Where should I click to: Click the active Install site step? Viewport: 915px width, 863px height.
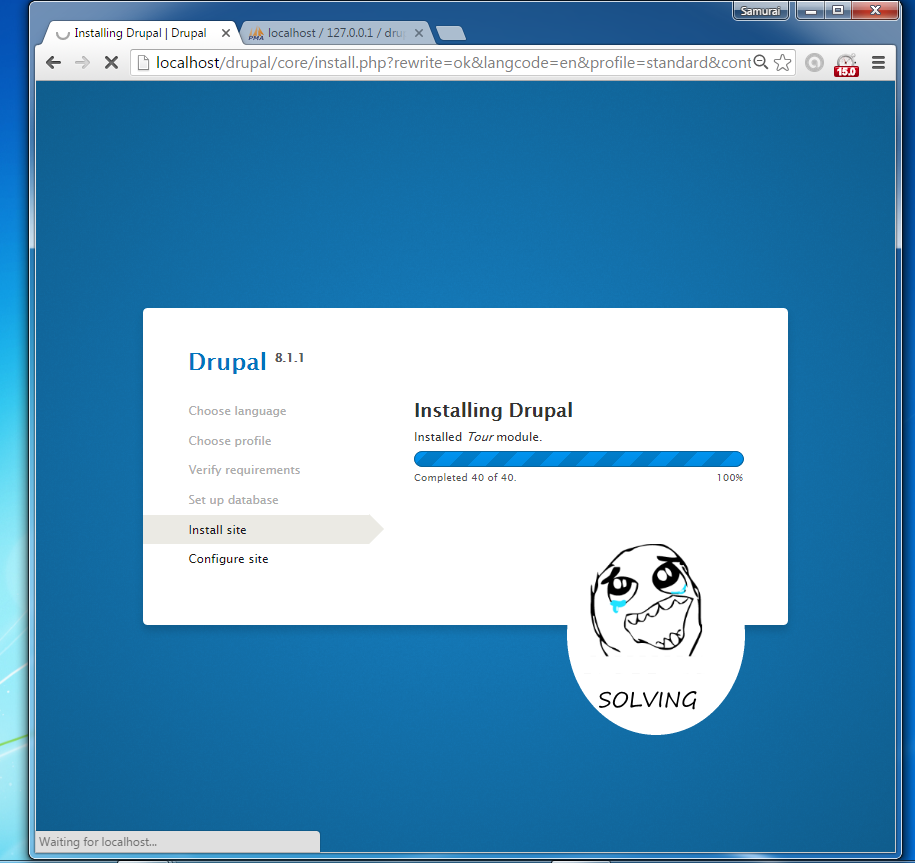(263, 529)
